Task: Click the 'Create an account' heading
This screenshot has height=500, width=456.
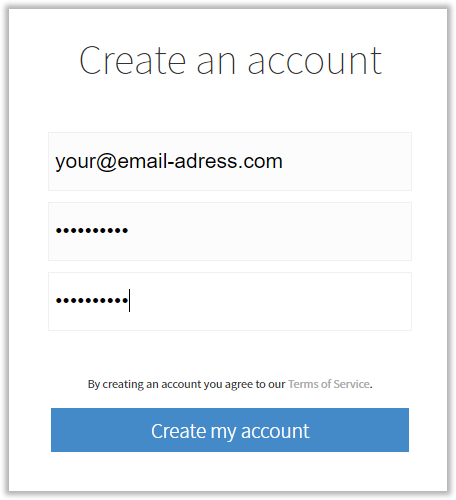Action: coord(230,61)
